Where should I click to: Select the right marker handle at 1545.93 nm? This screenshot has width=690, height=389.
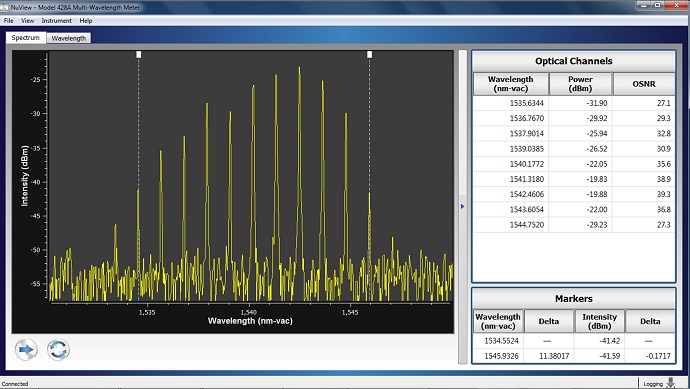370,55
